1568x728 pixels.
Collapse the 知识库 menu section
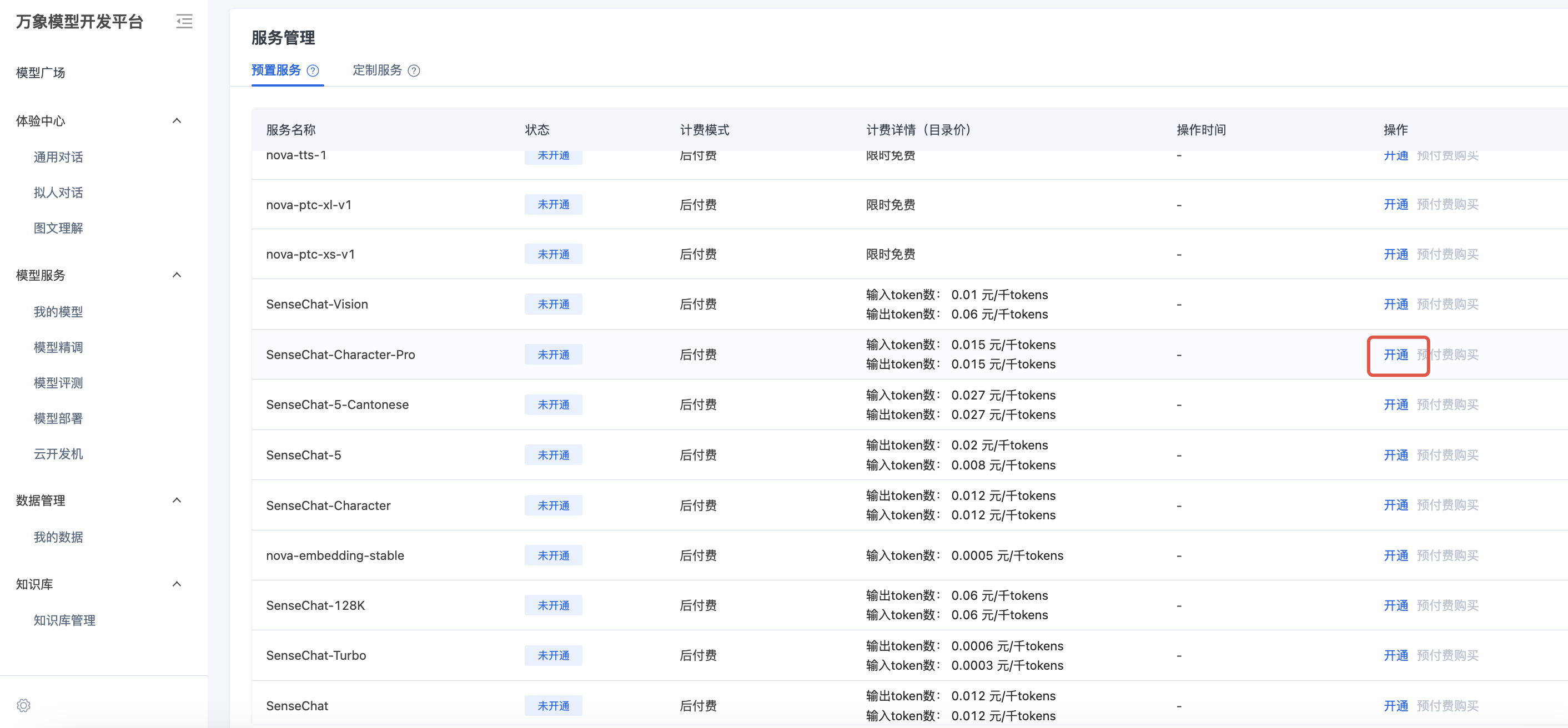[x=177, y=584]
